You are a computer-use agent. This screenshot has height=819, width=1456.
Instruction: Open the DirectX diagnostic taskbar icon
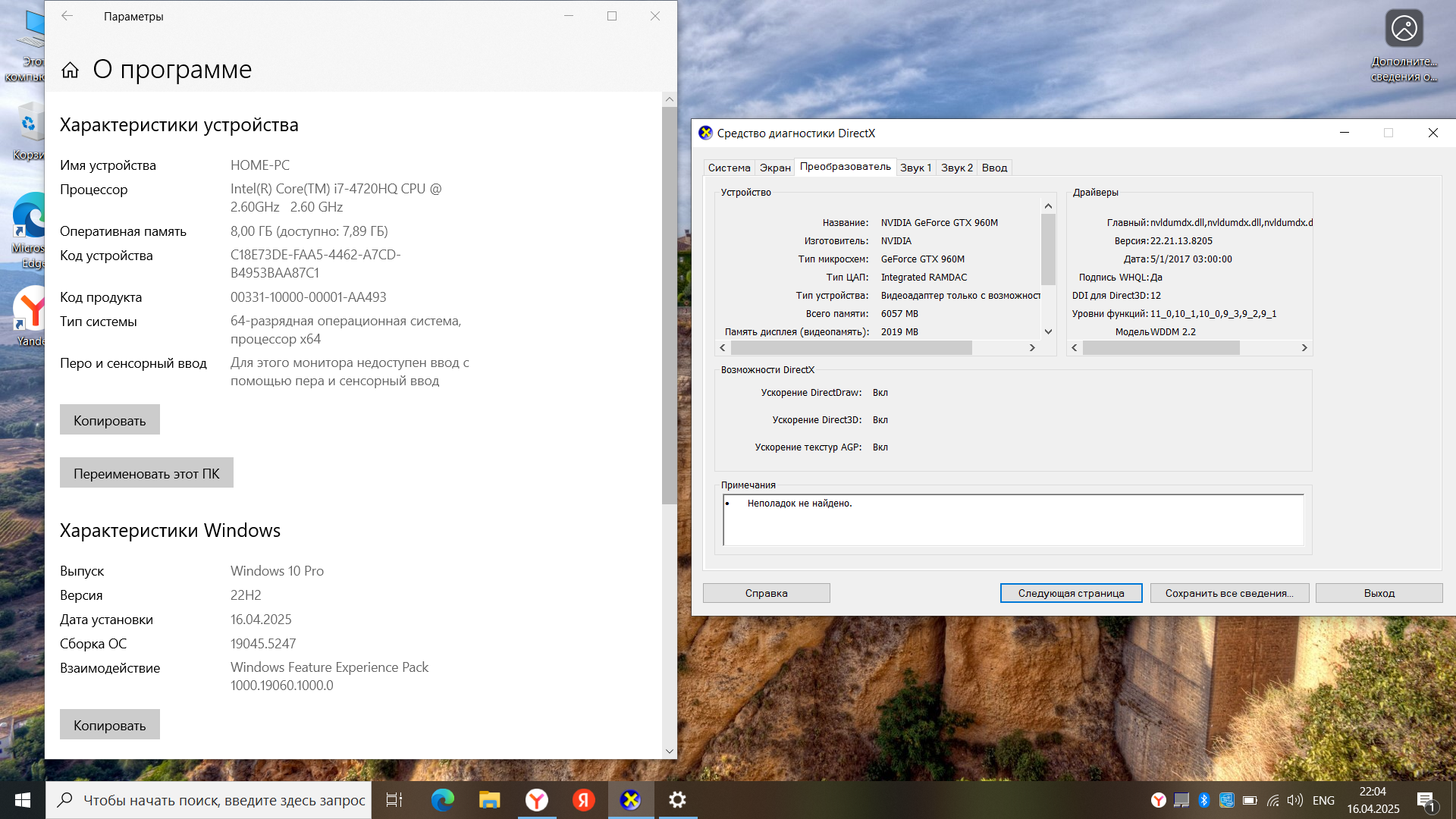(630, 800)
